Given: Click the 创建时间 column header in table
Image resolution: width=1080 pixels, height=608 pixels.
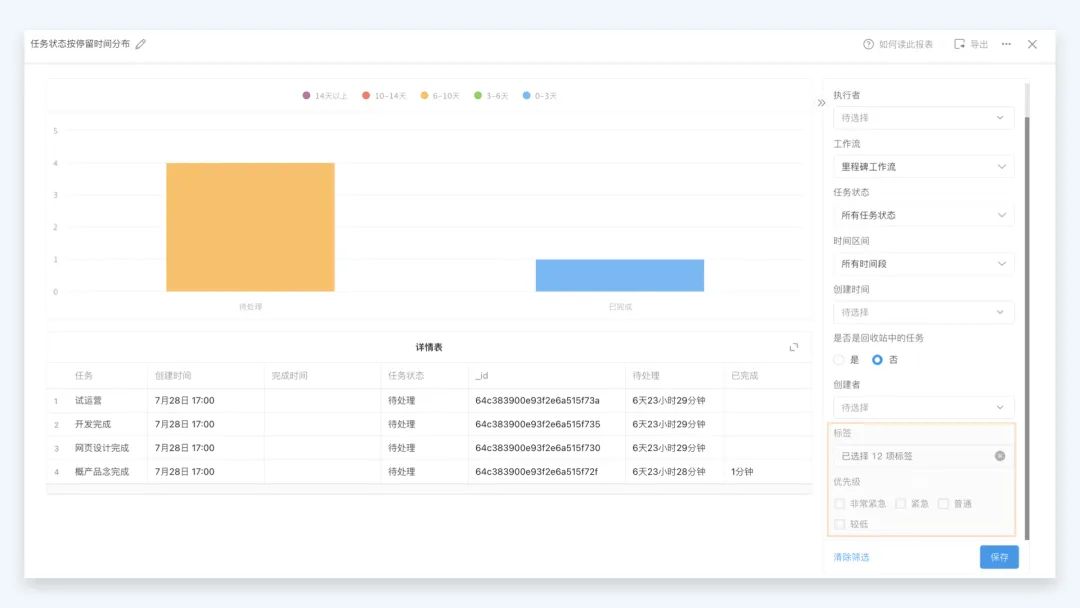Looking at the screenshot, I should click(176, 376).
